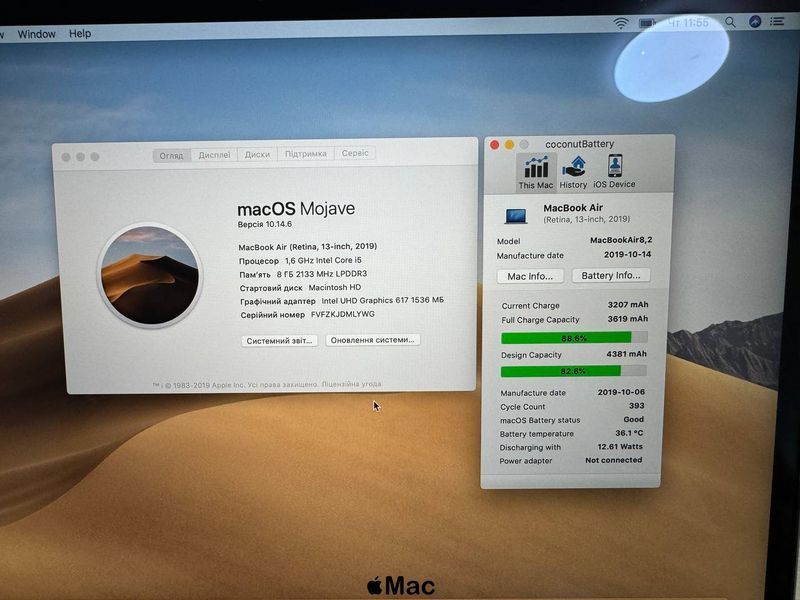Open the Підтримка tab

pos(306,154)
